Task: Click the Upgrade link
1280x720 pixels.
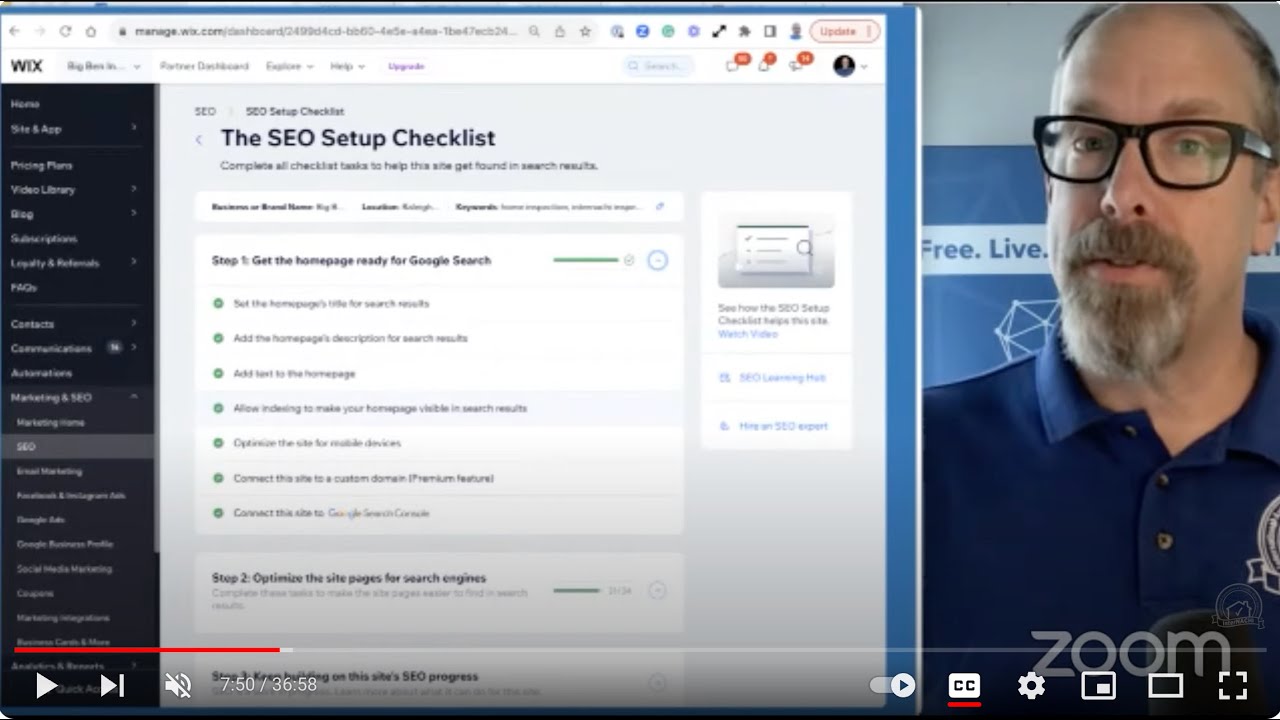Action: [x=406, y=66]
